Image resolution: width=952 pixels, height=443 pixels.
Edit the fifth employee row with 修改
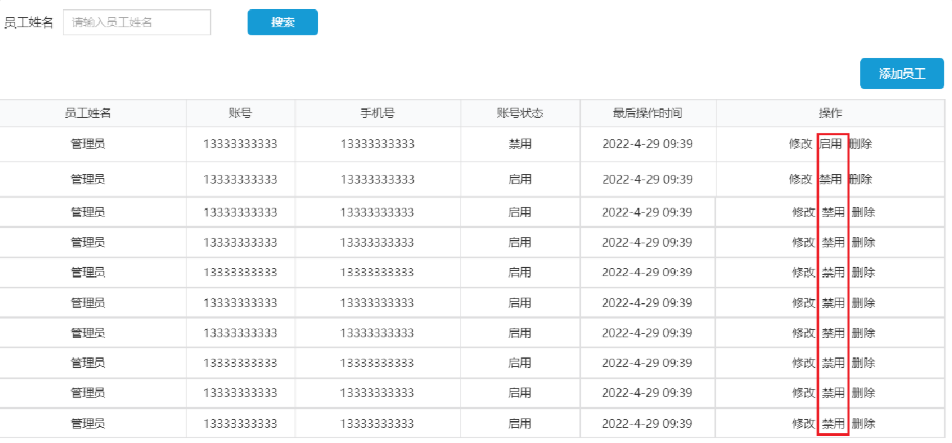click(x=803, y=272)
